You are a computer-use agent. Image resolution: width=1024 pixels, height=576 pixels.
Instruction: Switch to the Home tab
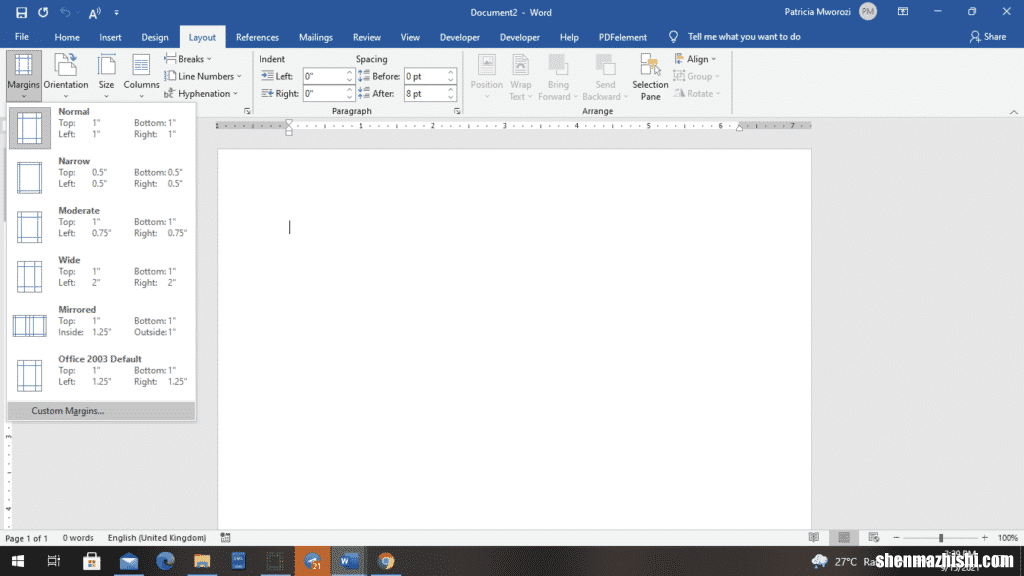tap(67, 37)
